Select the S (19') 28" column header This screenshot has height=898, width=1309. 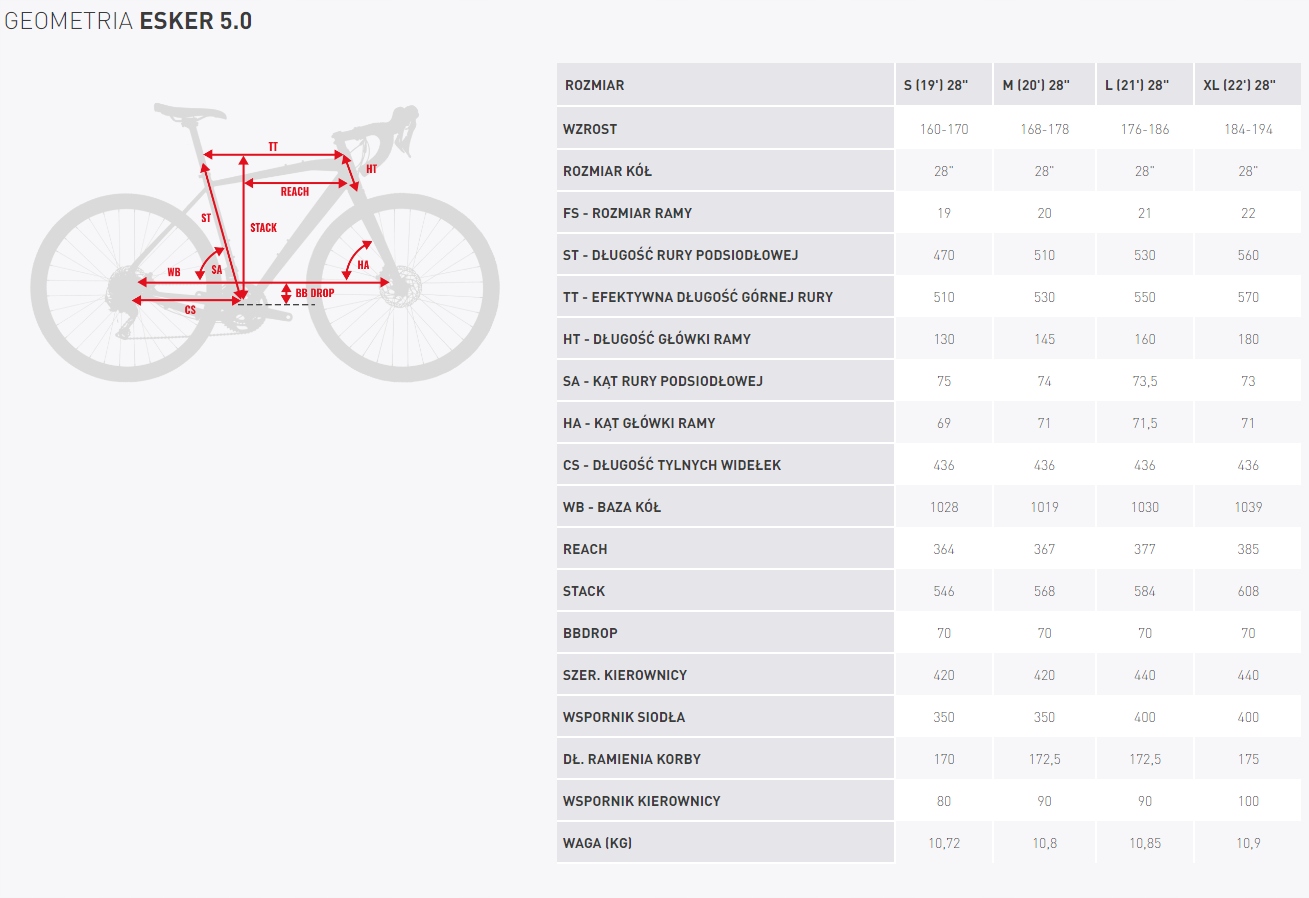[x=936, y=85]
